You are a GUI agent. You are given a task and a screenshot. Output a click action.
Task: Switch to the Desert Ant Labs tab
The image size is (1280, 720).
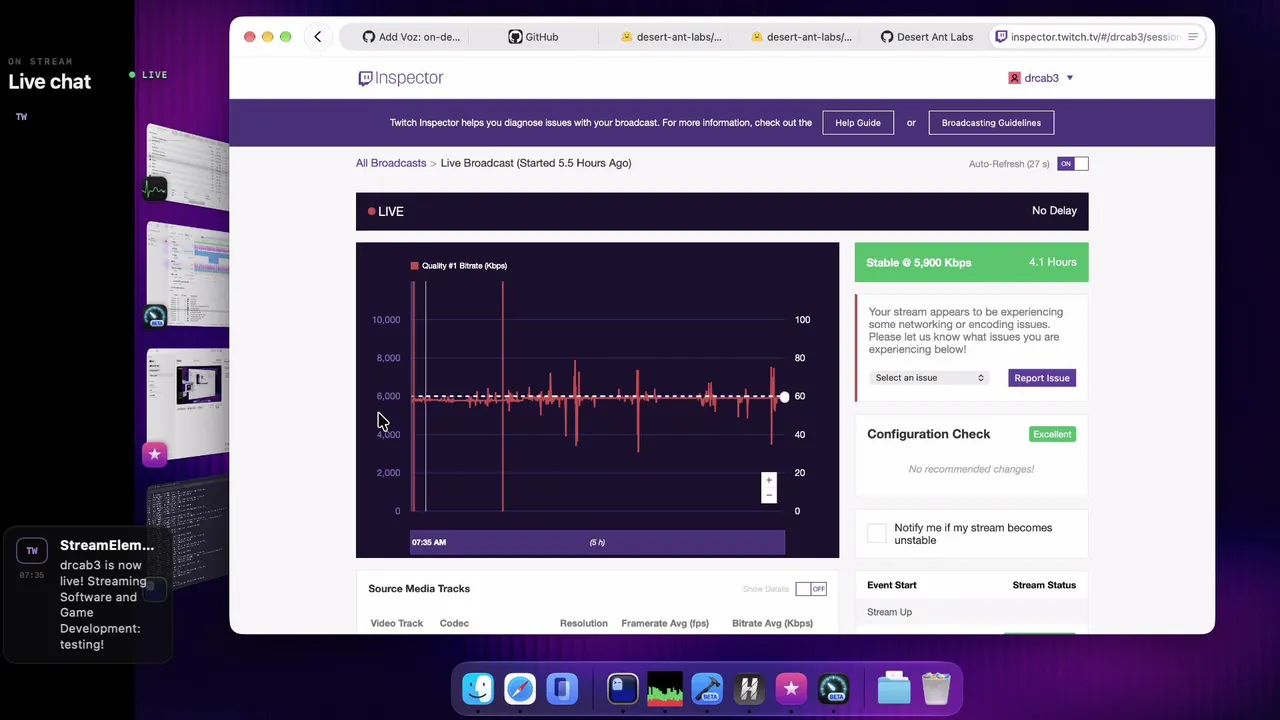(926, 37)
